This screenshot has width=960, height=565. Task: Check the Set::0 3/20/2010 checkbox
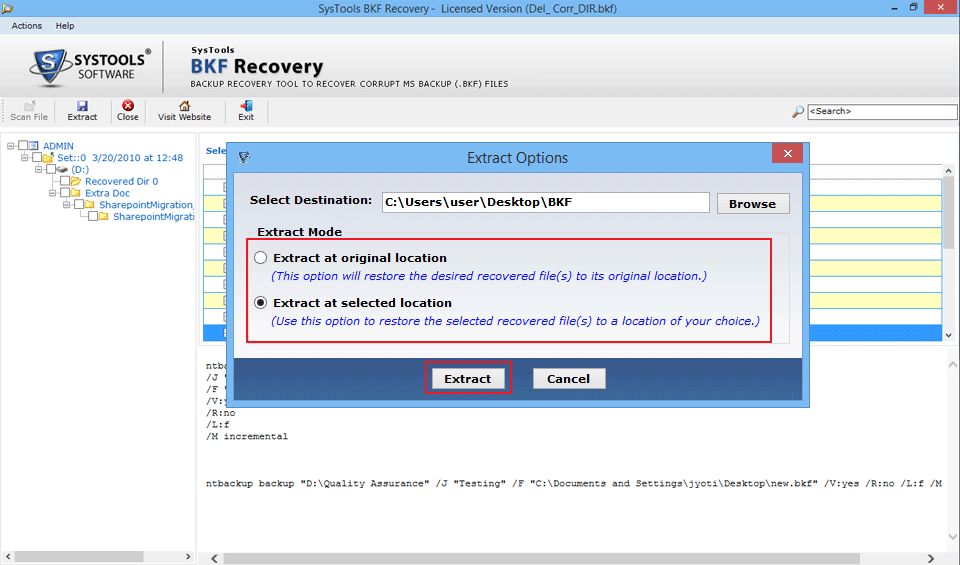(37, 158)
